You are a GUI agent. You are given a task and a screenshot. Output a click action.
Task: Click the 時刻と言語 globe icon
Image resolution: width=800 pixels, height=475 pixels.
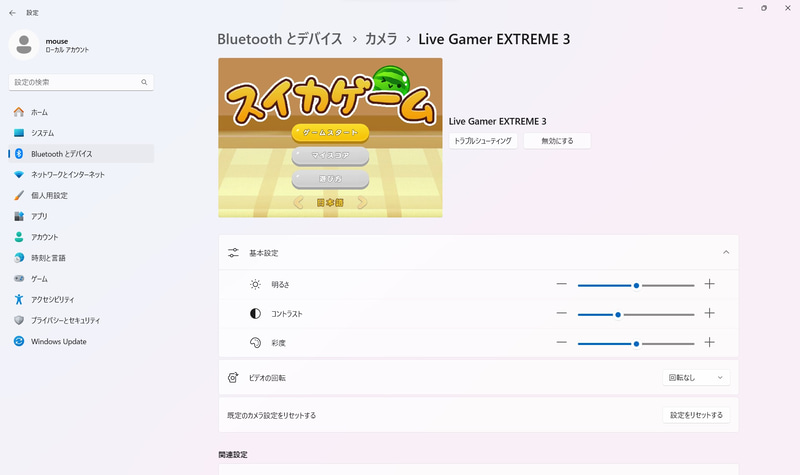click(19, 258)
